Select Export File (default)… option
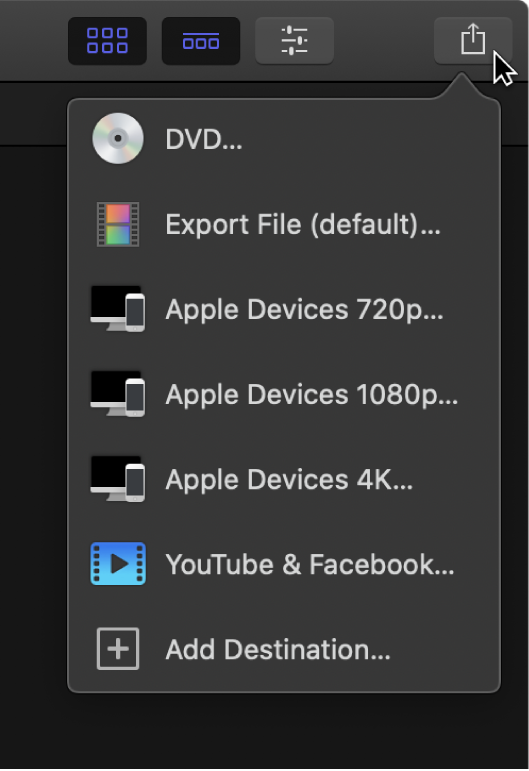Viewport: 529px width, 771px height. [x=284, y=224]
